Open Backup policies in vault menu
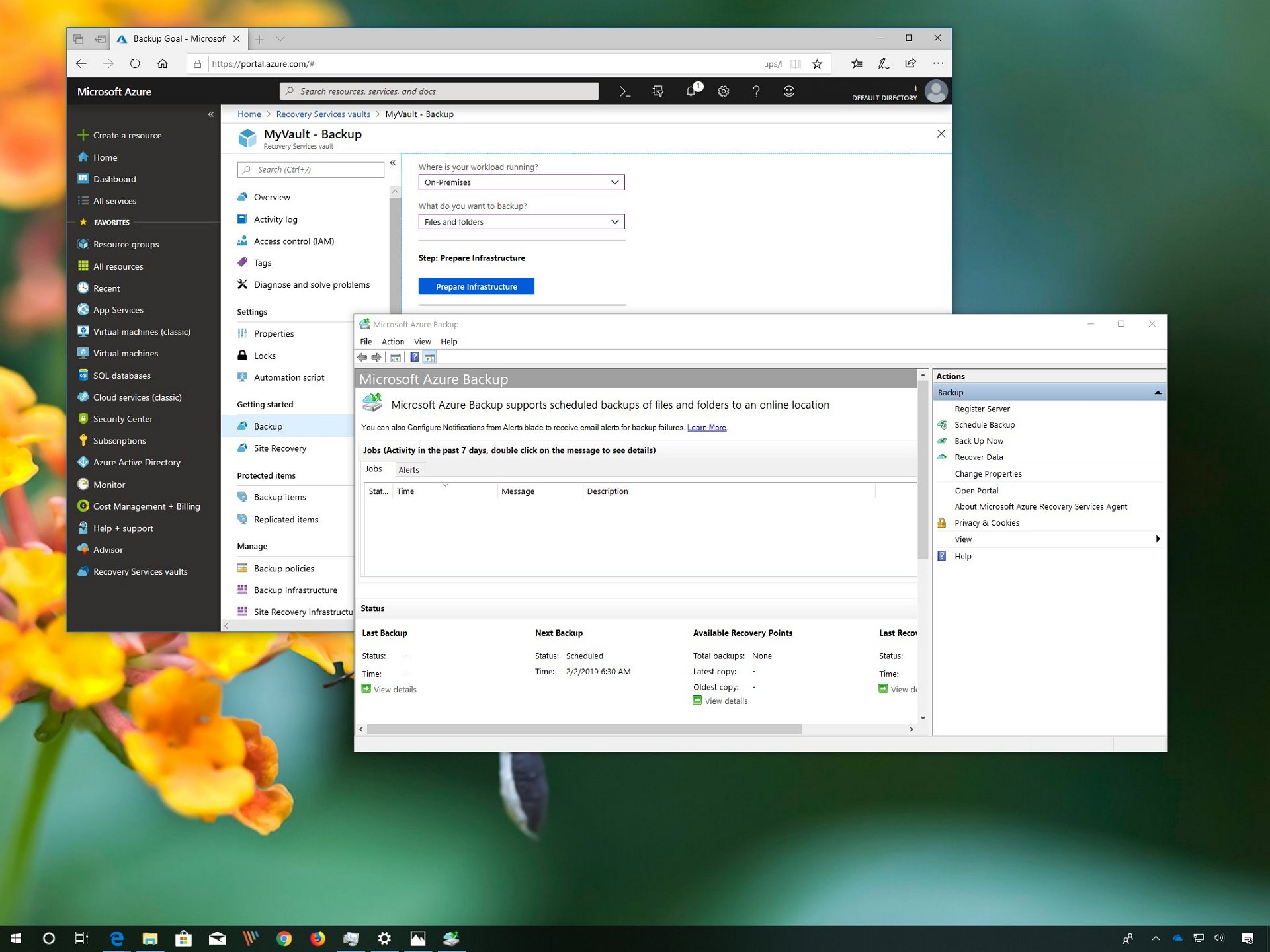This screenshot has height=952, width=1270. pos(284,569)
